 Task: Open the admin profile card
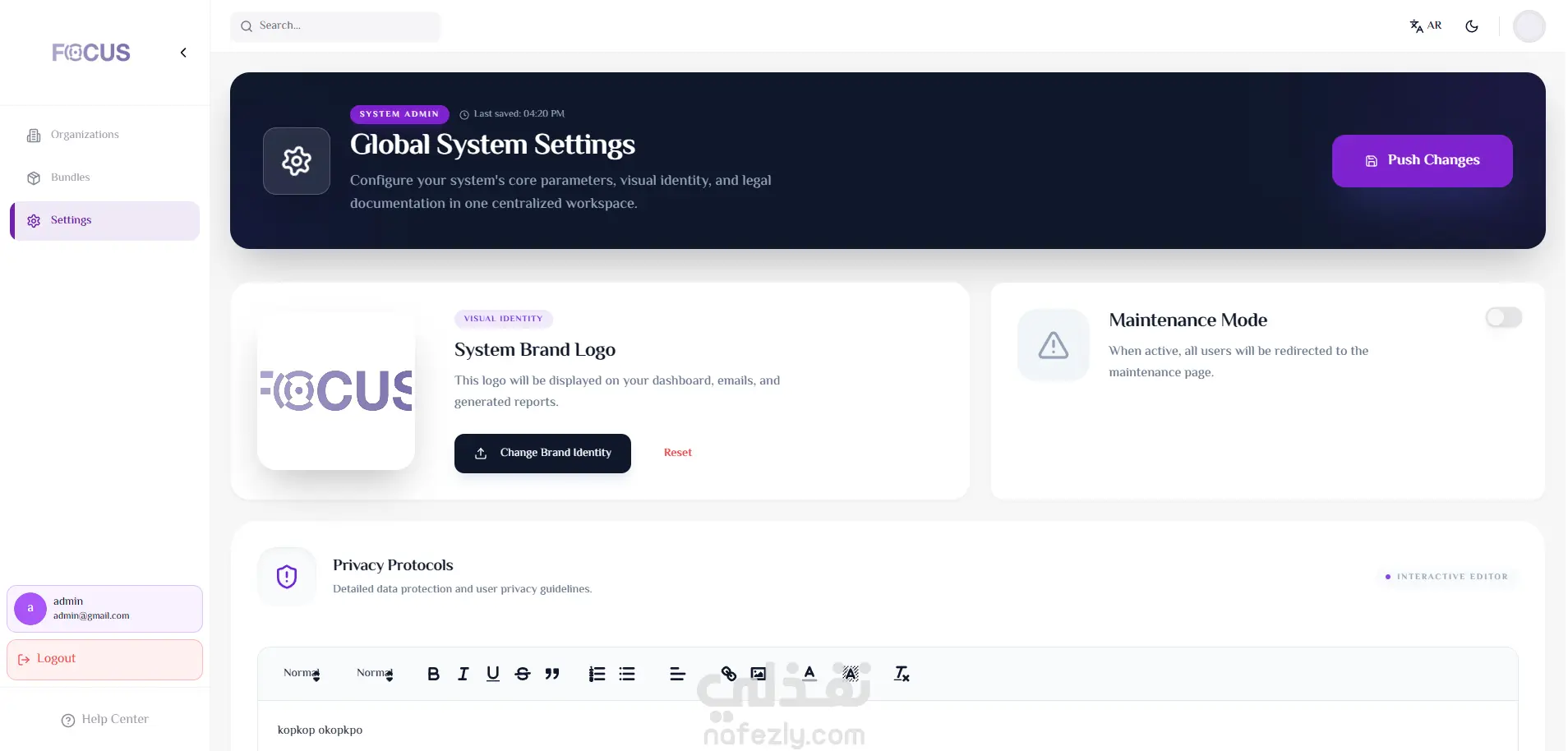click(x=105, y=609)
